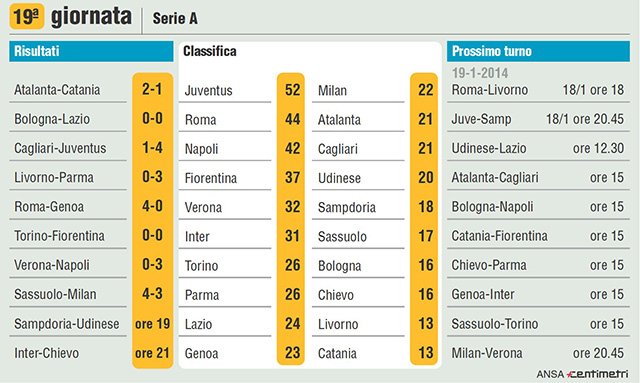Select the Cagliari-Juventus result row

pos(91,148)
